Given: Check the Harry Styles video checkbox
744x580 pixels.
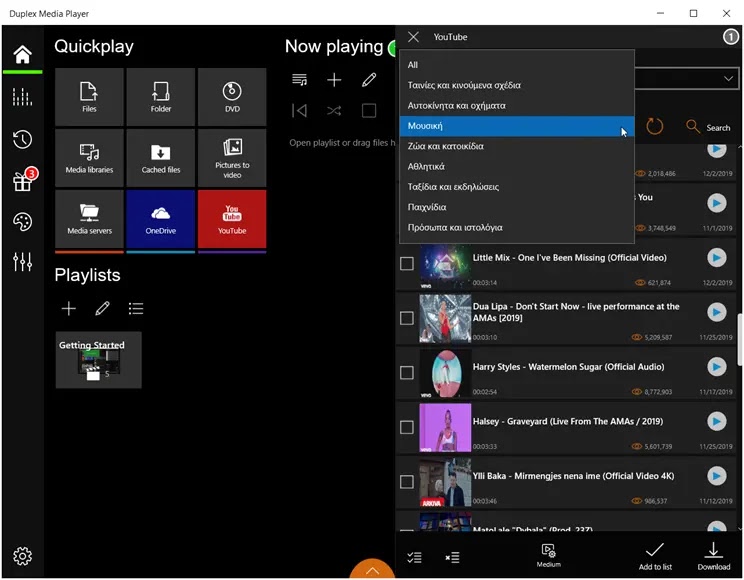Looking at the screenshot, I should (407, 373).
